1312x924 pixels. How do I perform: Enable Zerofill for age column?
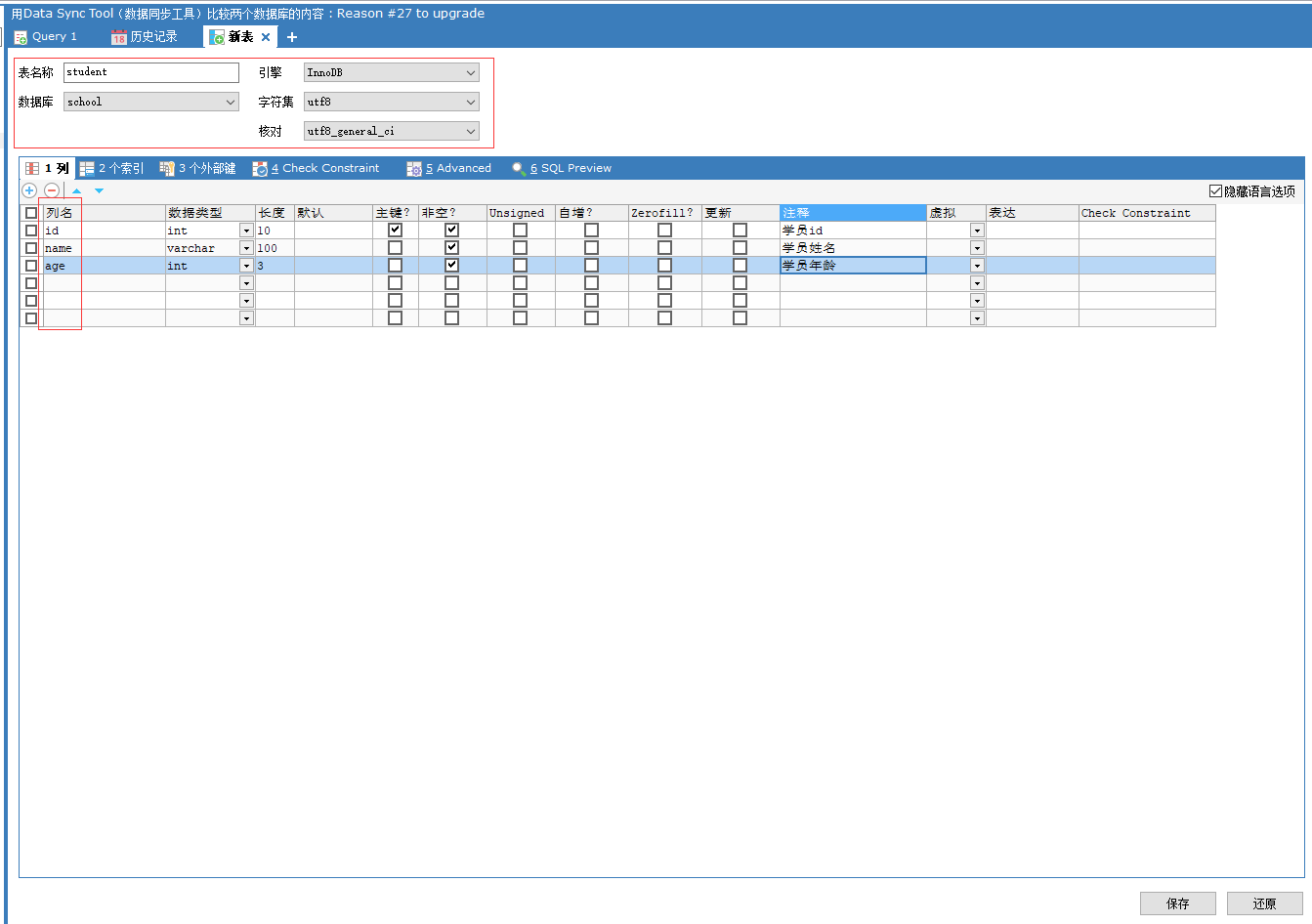click(x=664, y=266)
